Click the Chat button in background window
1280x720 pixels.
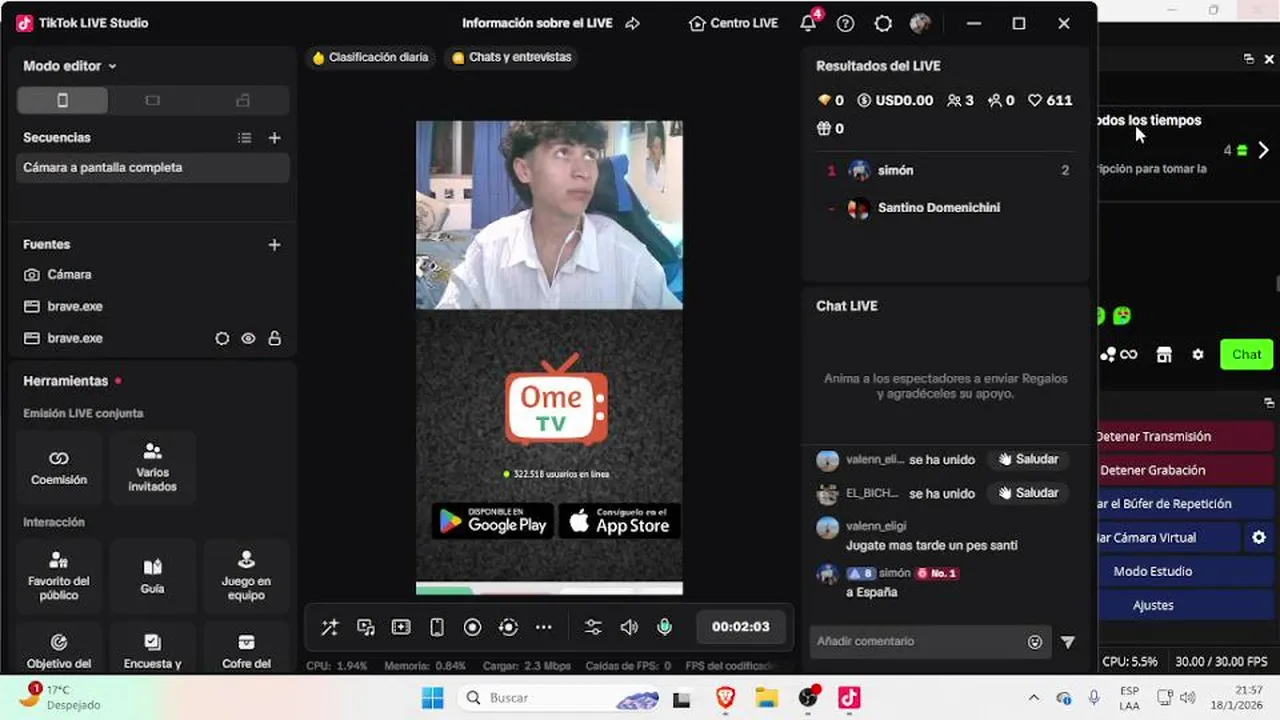(x=1246, y=355)
